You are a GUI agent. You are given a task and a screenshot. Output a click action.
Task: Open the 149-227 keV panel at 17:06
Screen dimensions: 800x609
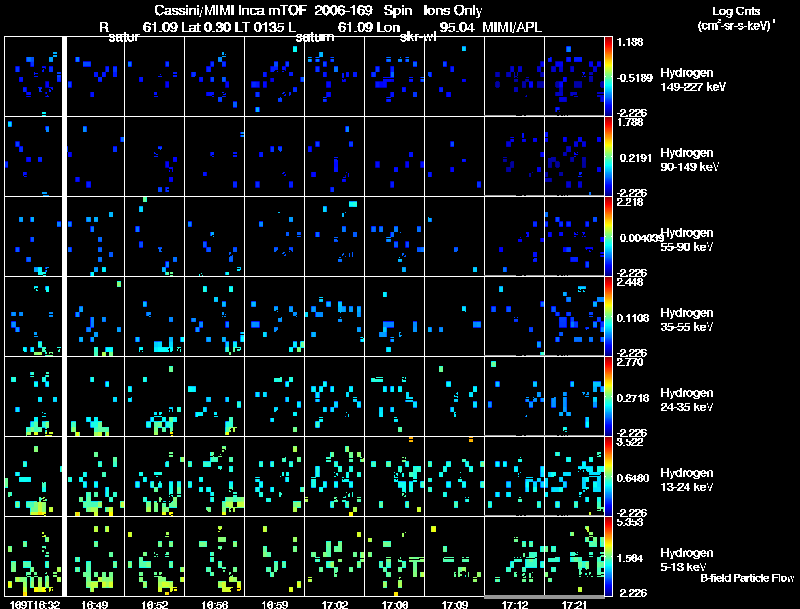[x=394, y=76]
